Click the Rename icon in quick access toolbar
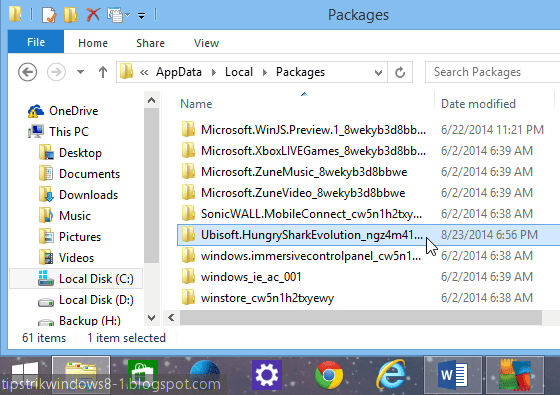 pos(116,15)
